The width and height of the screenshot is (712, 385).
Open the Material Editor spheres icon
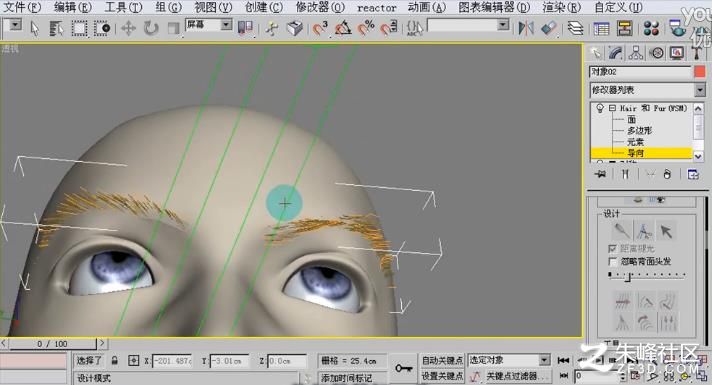pos(651,29)
